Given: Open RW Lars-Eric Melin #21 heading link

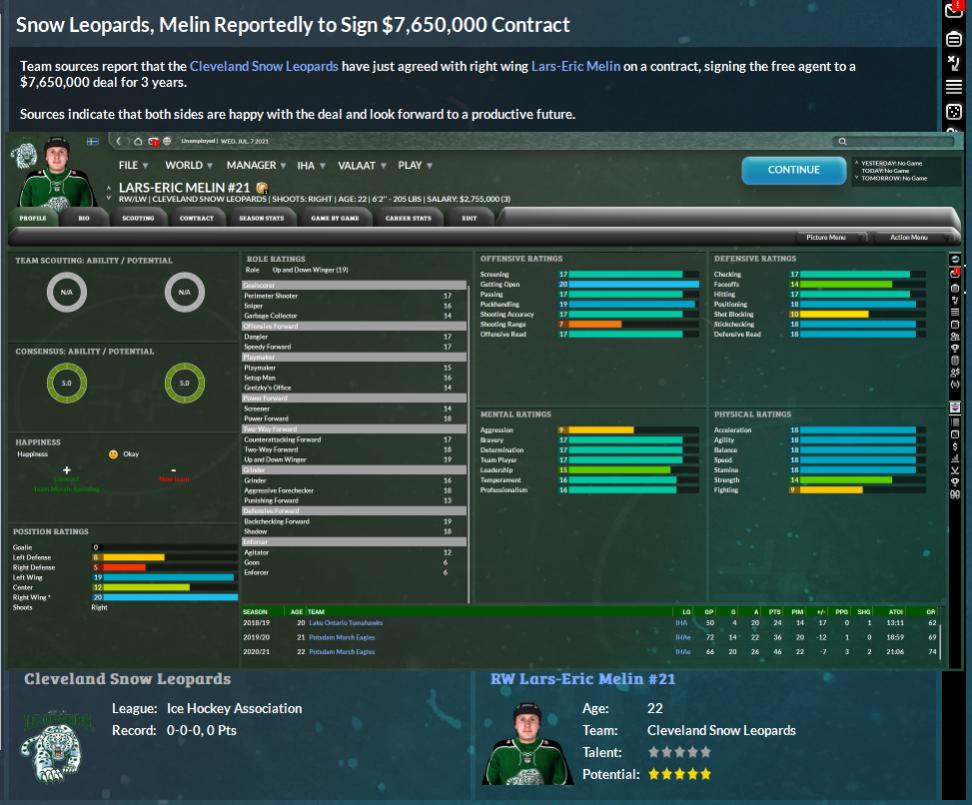Looking at the screenshot, I should [583, 679].
